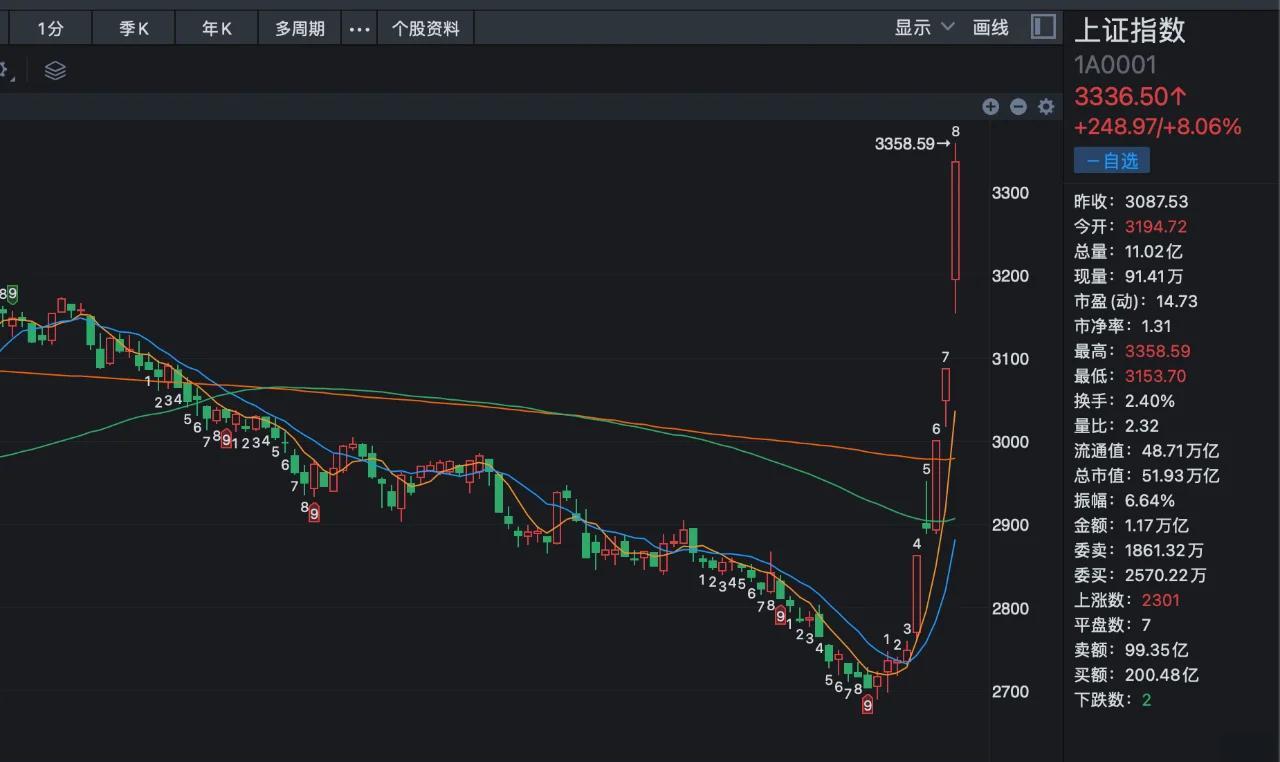1280x762 pixels.
Task: Click the layers stack icon
Action: pyautogui.click(x=55, y=71)
